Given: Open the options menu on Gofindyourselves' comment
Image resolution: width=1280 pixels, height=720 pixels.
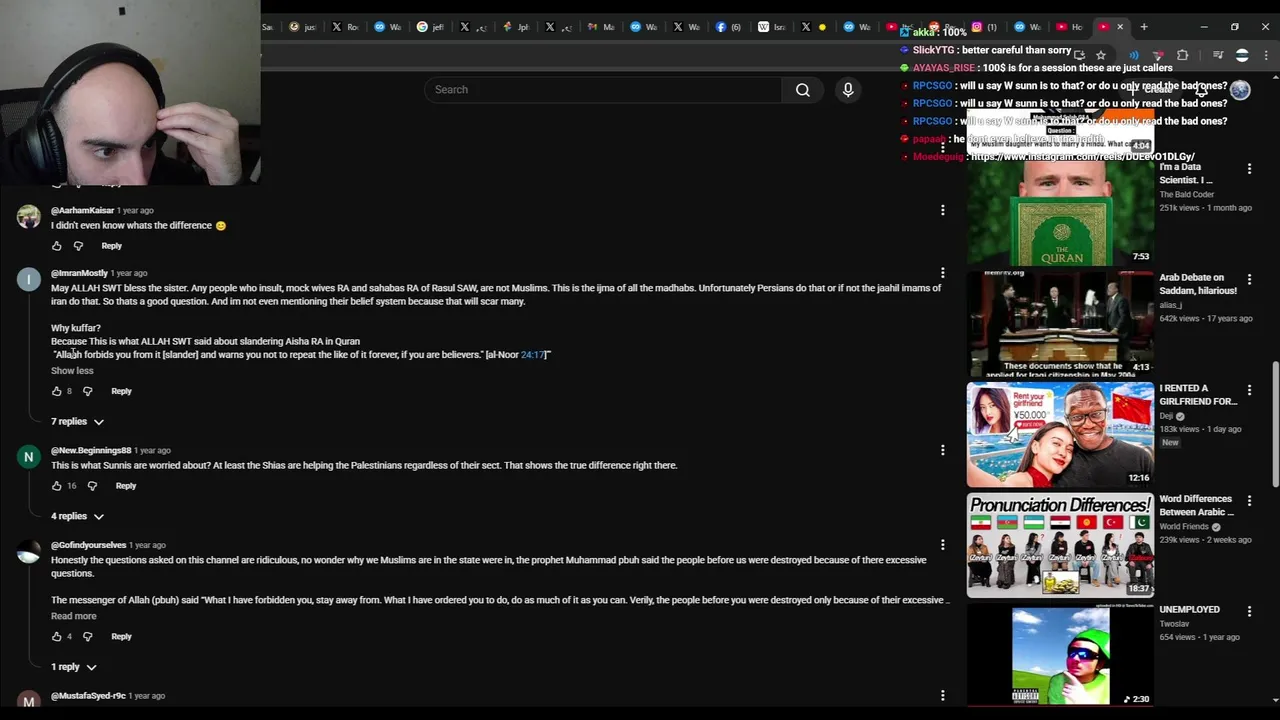Looking at the screenshot, I should (x=942, y=545).
